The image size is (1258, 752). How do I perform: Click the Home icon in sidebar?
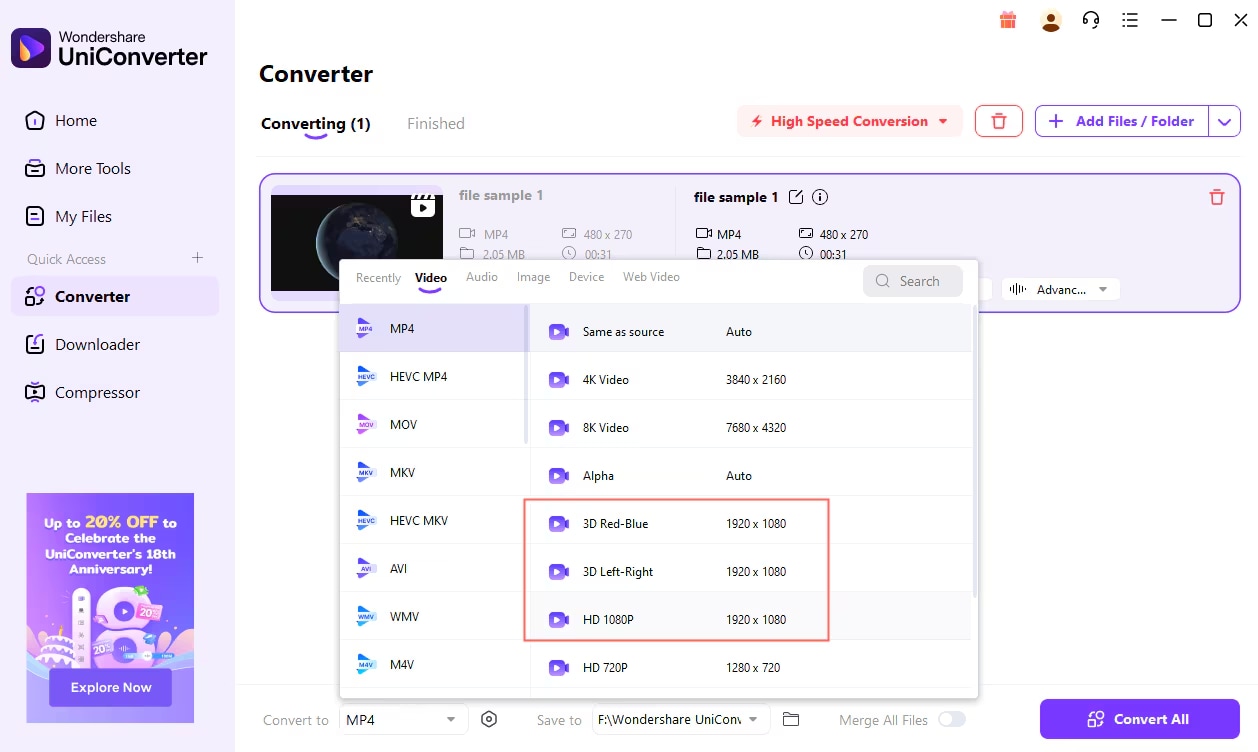[x=35, y=120]
